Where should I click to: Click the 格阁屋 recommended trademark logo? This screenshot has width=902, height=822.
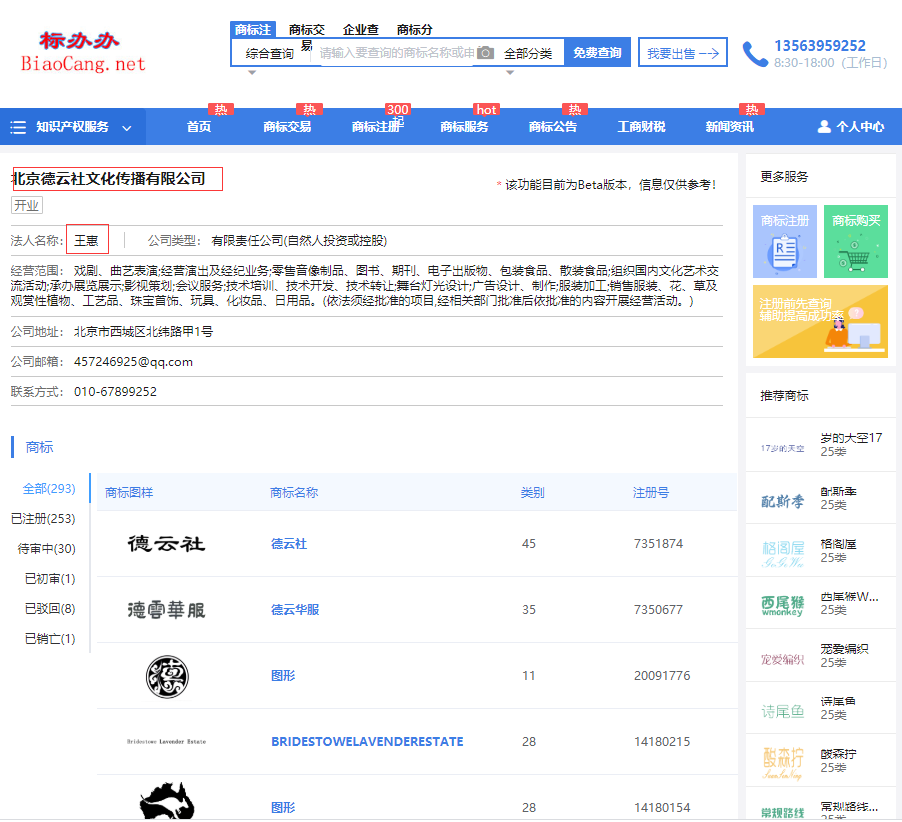[782, 554]
